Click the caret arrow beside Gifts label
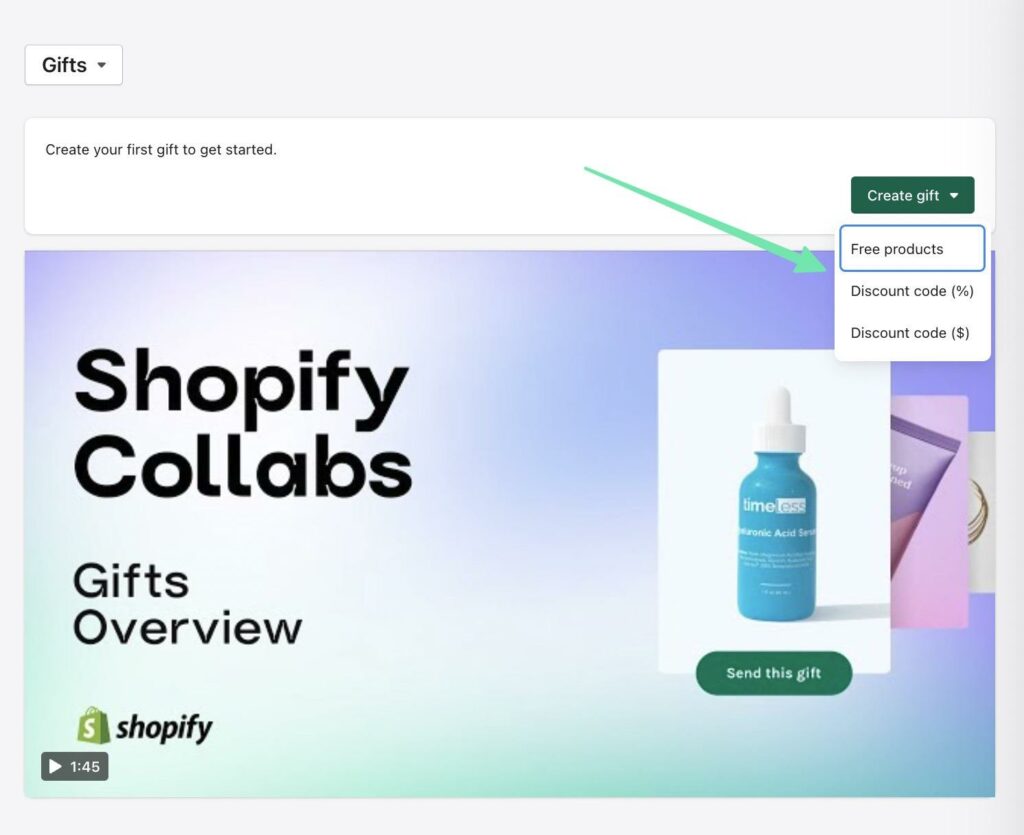The width and height of the screenshot is (1024, 835). (101, 65)
